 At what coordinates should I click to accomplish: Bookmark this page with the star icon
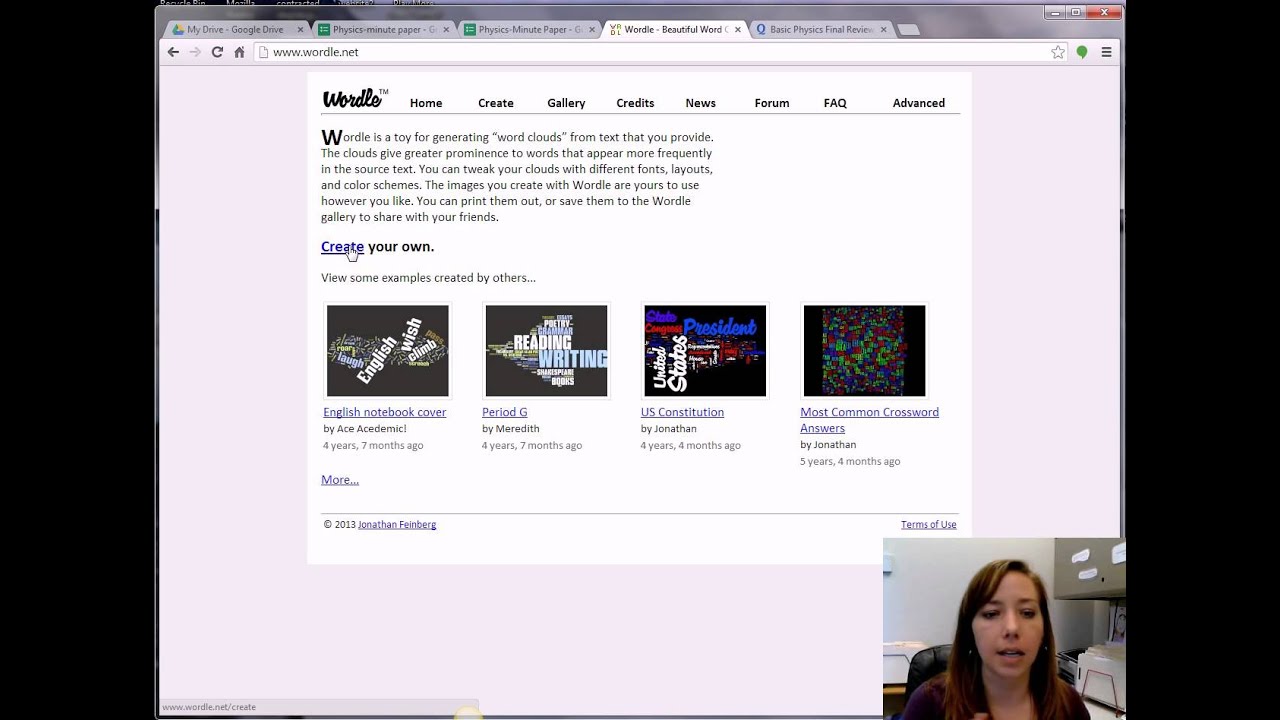[x=1058, y=52]
